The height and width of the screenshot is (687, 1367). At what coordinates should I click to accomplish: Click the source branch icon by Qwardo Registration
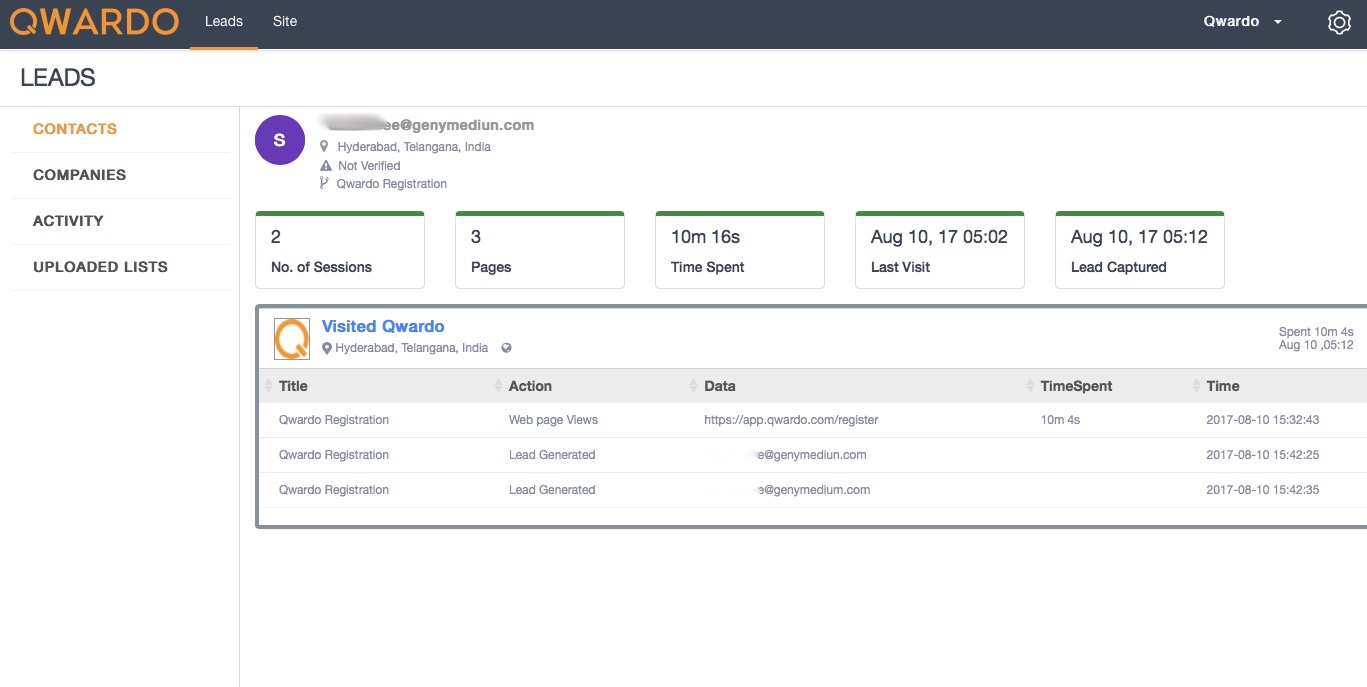click(324, 183)
